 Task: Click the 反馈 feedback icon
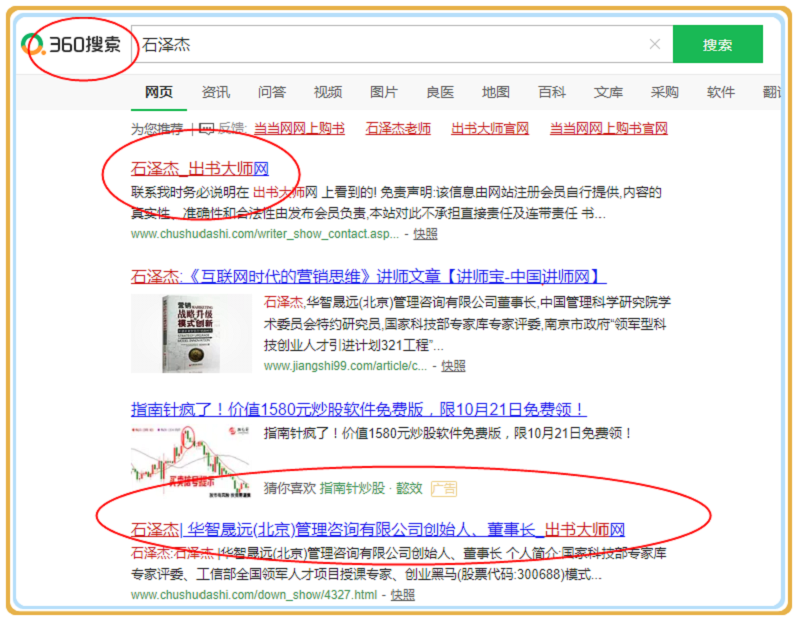pos(207,128)
